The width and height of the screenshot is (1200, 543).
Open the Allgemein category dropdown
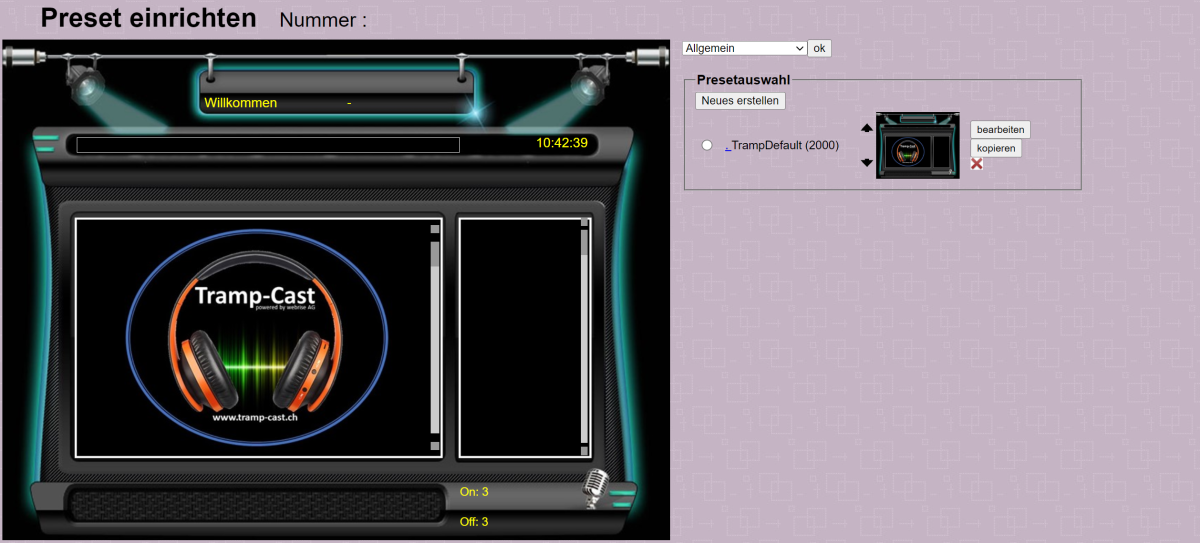pyautogui.click(x=744, y=48)
